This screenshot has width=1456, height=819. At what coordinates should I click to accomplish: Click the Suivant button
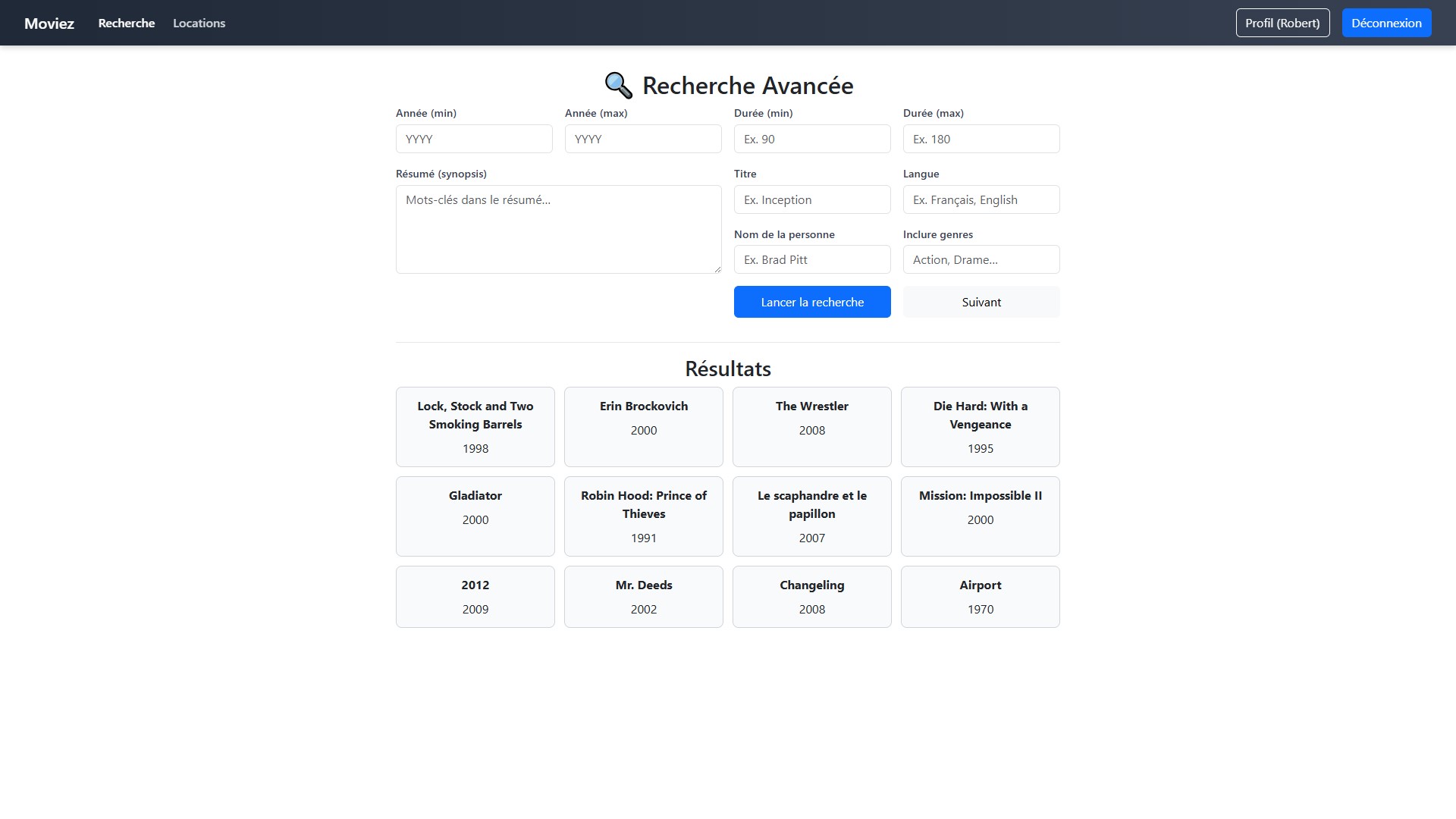pos(981,302)
